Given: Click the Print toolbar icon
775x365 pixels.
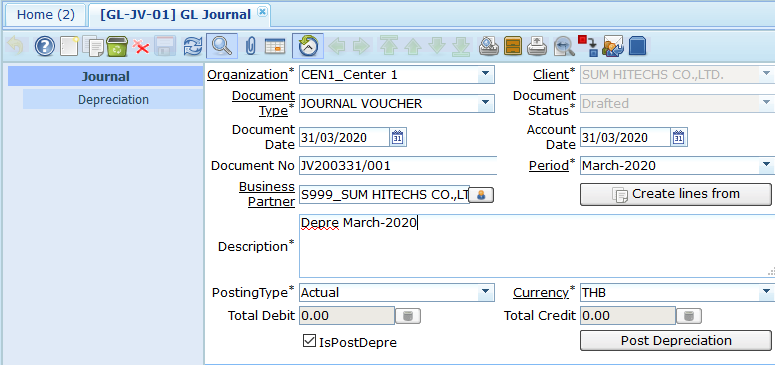Looking at the screenshot, I should pos(537,46).
